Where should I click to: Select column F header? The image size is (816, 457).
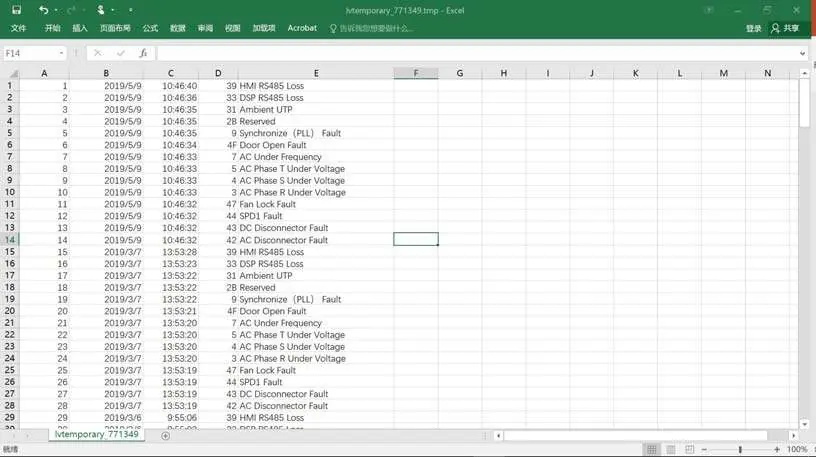[x=416, y=73]
